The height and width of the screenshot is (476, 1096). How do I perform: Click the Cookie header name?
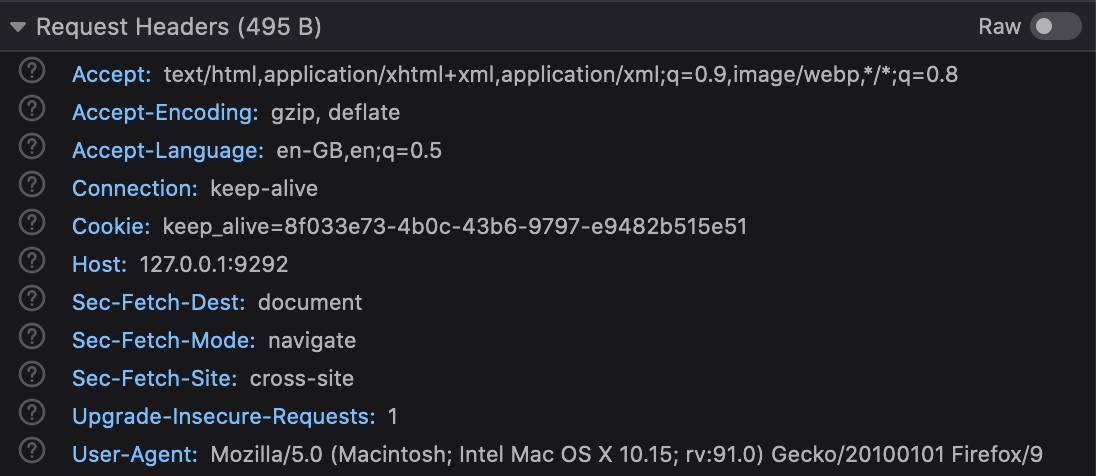[x=111, y=227]
